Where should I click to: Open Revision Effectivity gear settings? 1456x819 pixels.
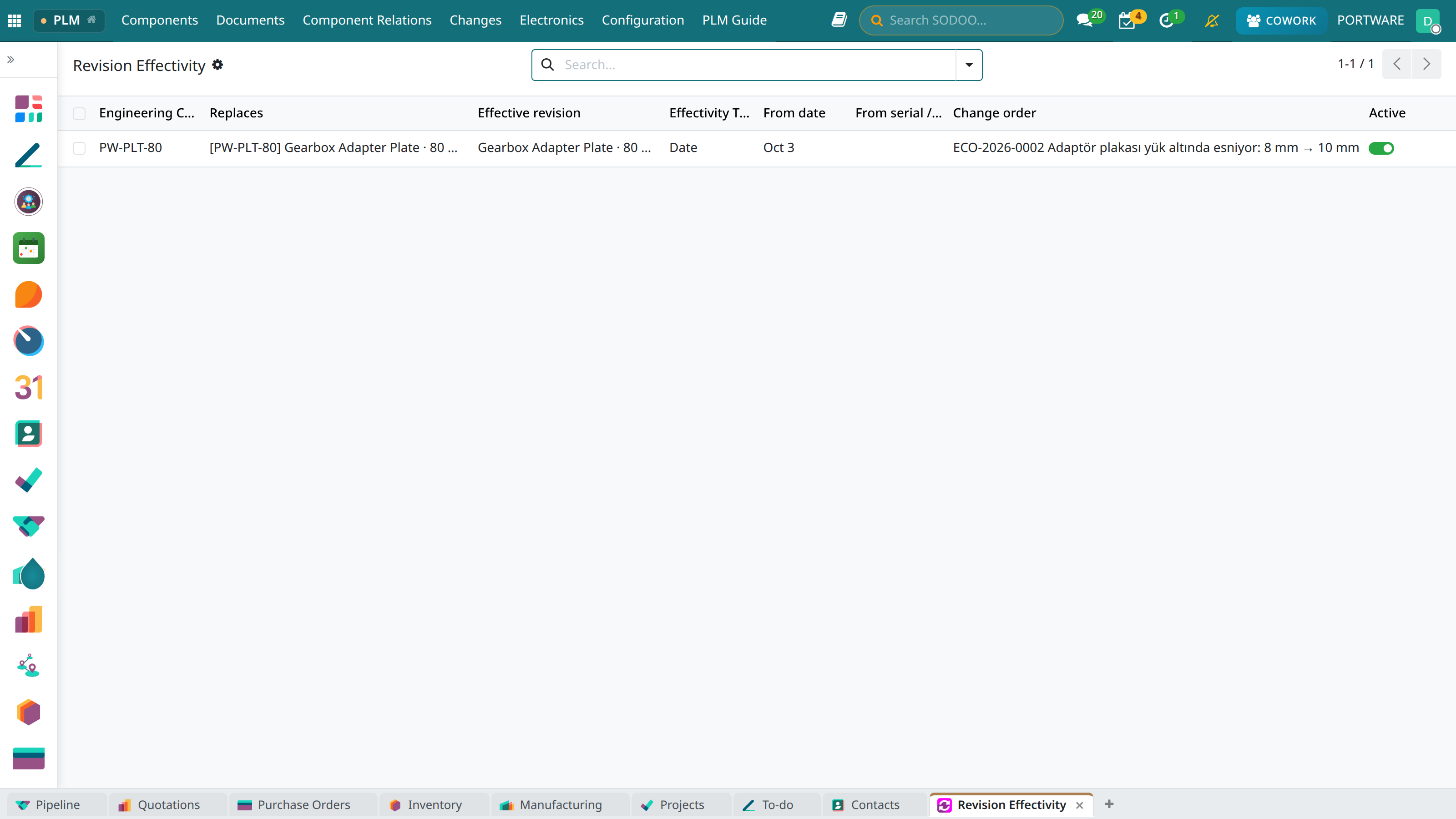[x=217, y=65]
